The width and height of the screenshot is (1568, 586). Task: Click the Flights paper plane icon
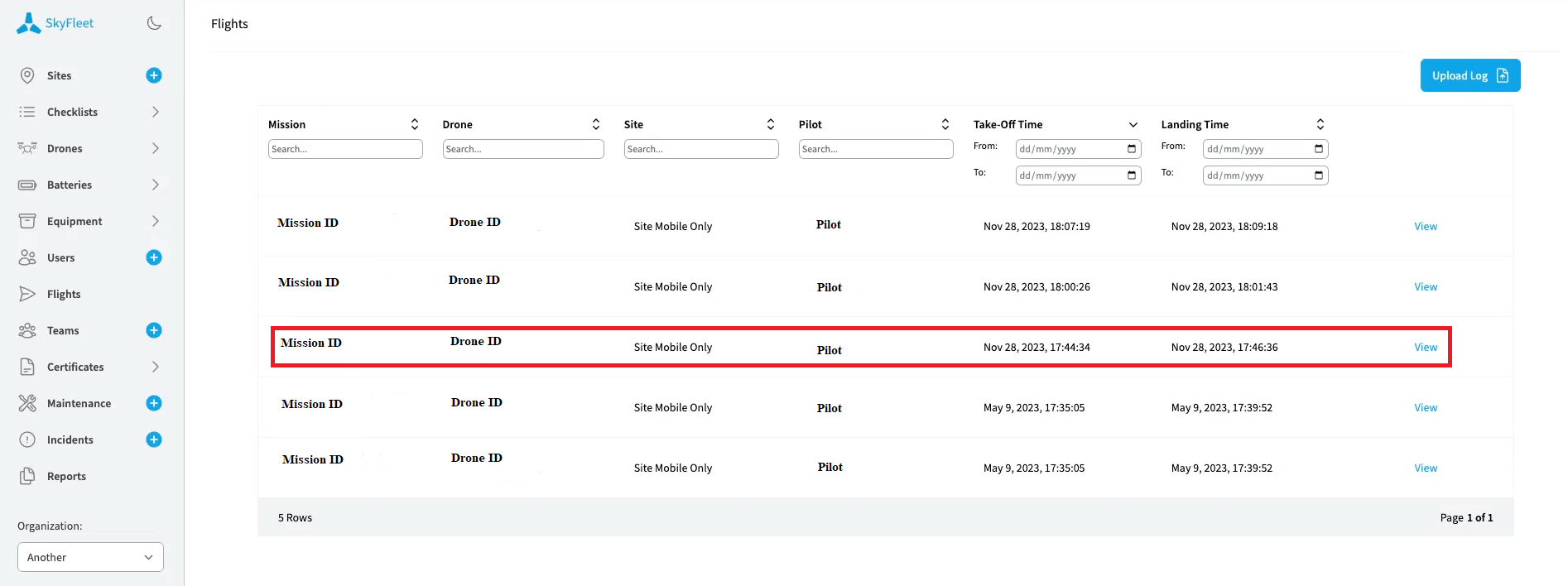pos(27,294)
